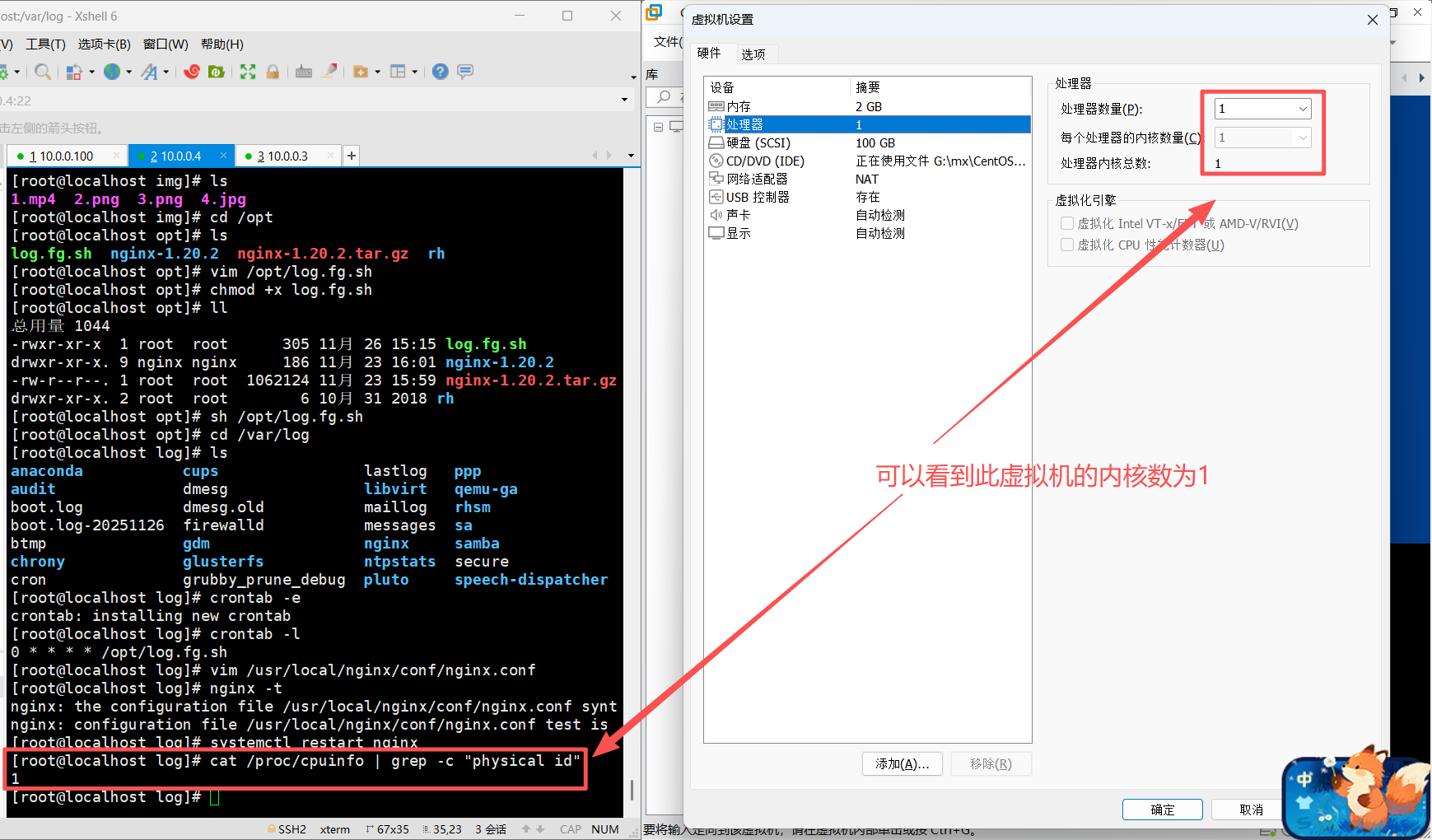Click the 添加(A)... button
This screenshot has width=1432, height=840.
[x=903, y=764]
